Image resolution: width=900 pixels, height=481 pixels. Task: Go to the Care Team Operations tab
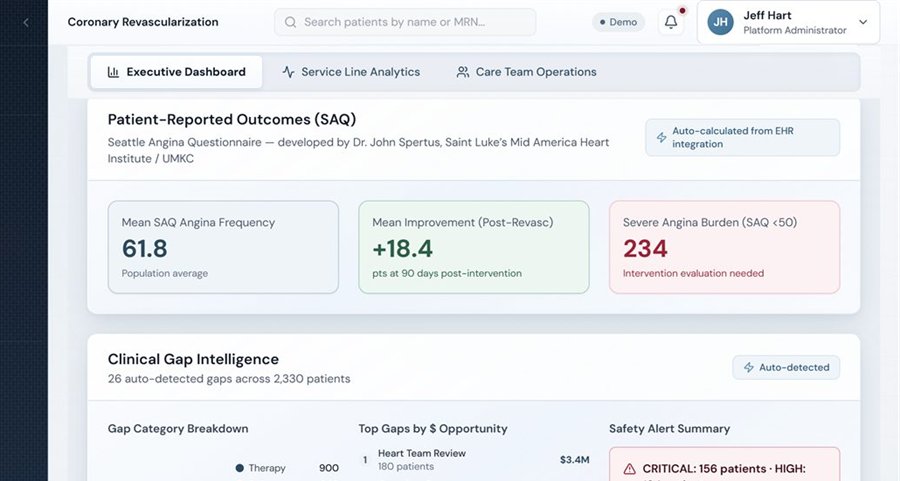coord(526,72)
